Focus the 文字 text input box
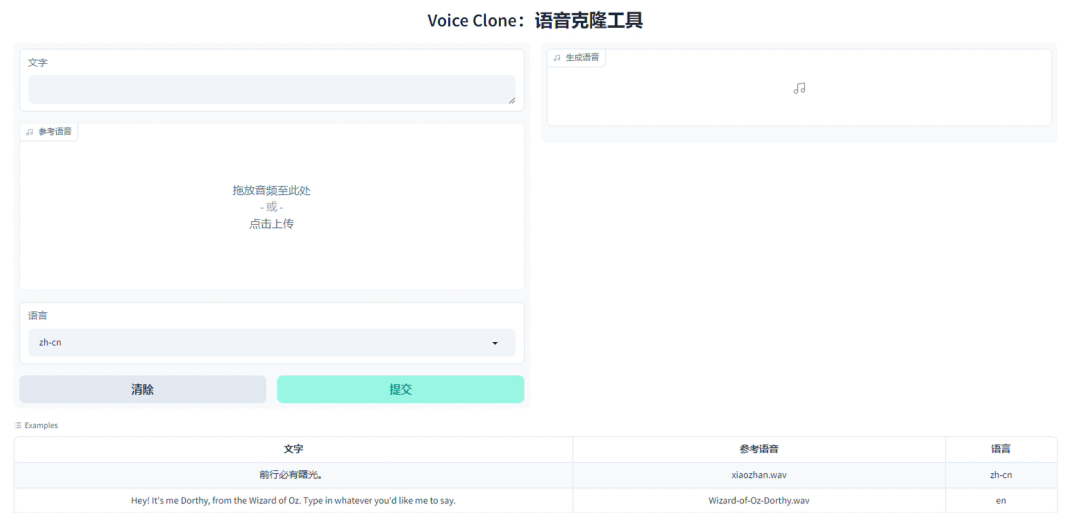 click(270, 88)
